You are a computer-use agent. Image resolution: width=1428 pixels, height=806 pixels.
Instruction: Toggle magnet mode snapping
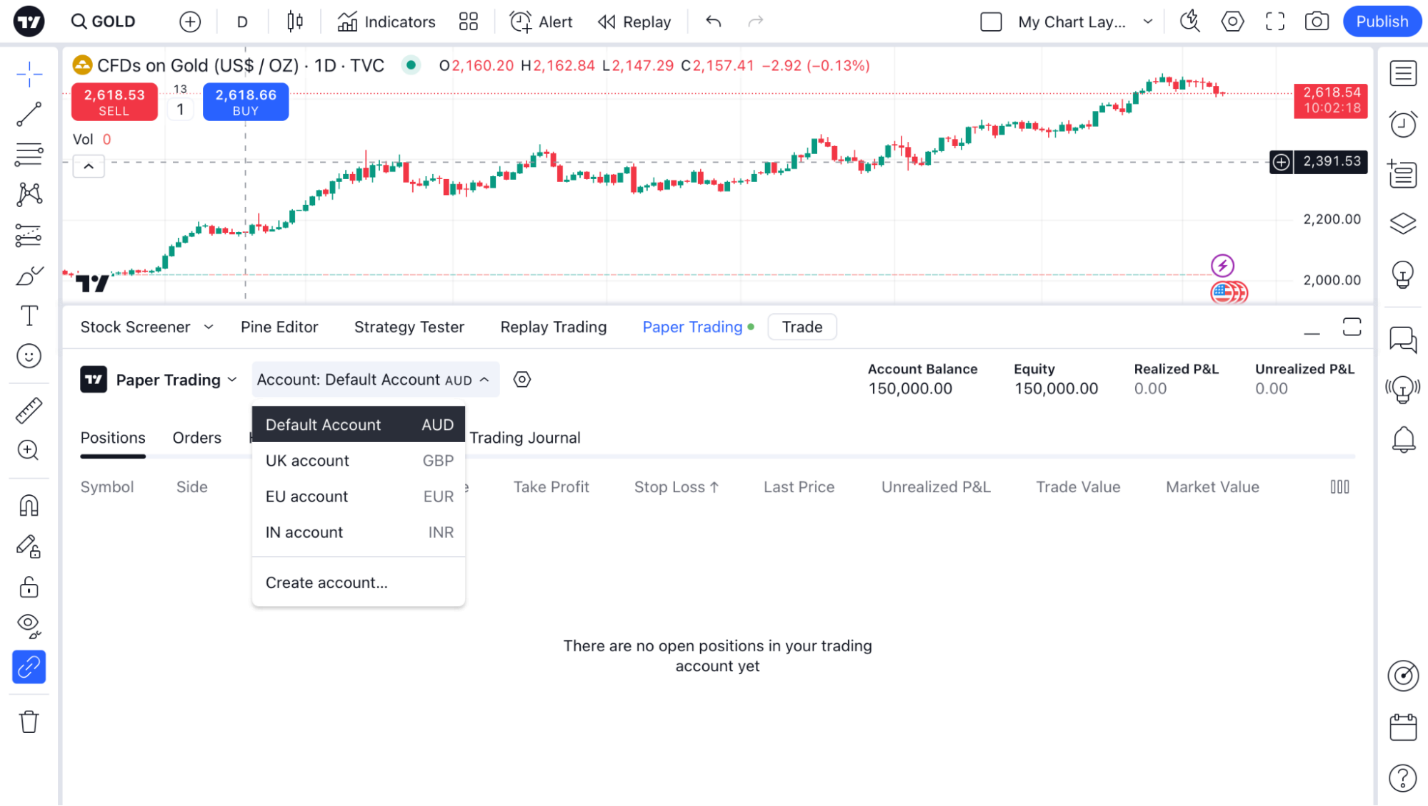point(29,505)
